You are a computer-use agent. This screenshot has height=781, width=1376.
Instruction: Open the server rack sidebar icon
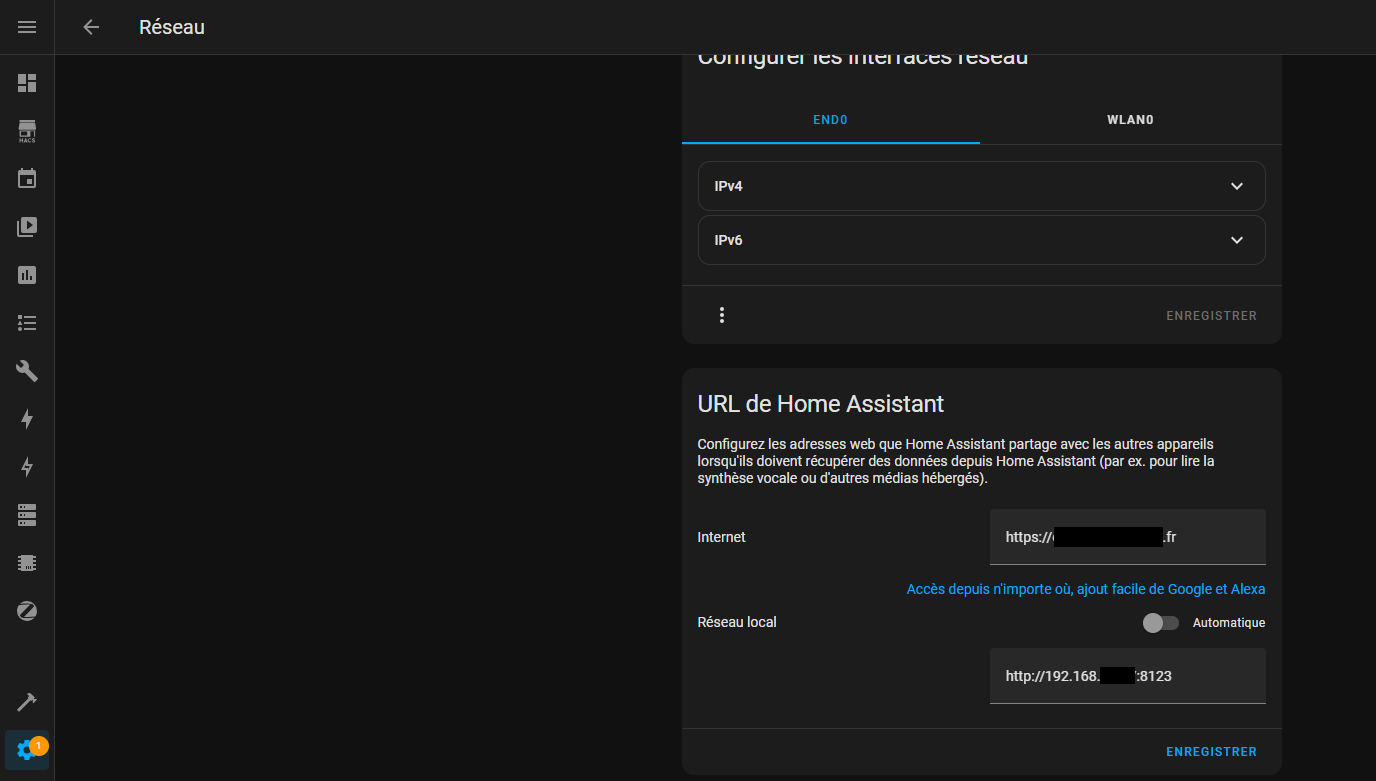(x=27, y=515)
